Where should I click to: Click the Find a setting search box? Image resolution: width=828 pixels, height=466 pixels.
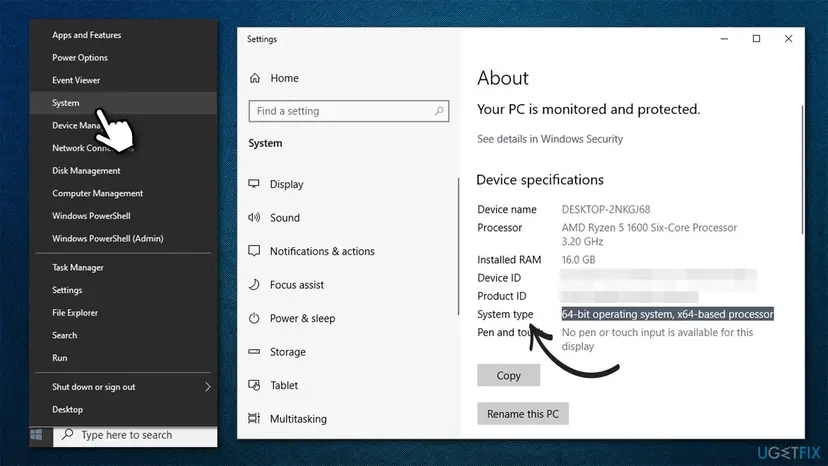click(x=349, y=111)
